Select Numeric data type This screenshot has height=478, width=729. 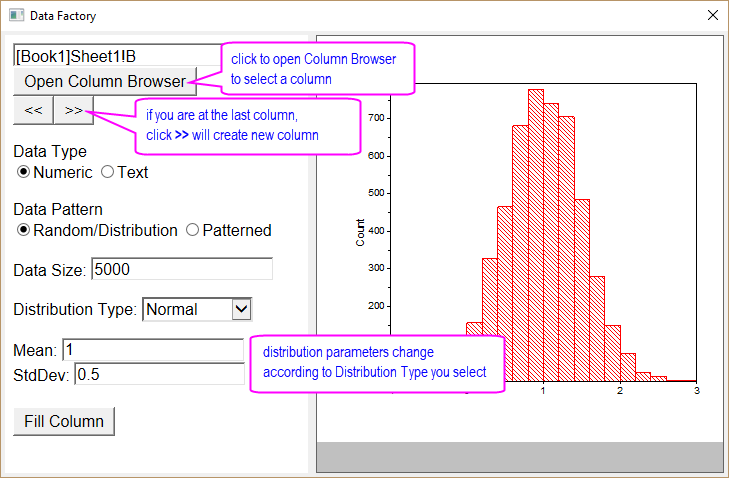coord(54,172)
